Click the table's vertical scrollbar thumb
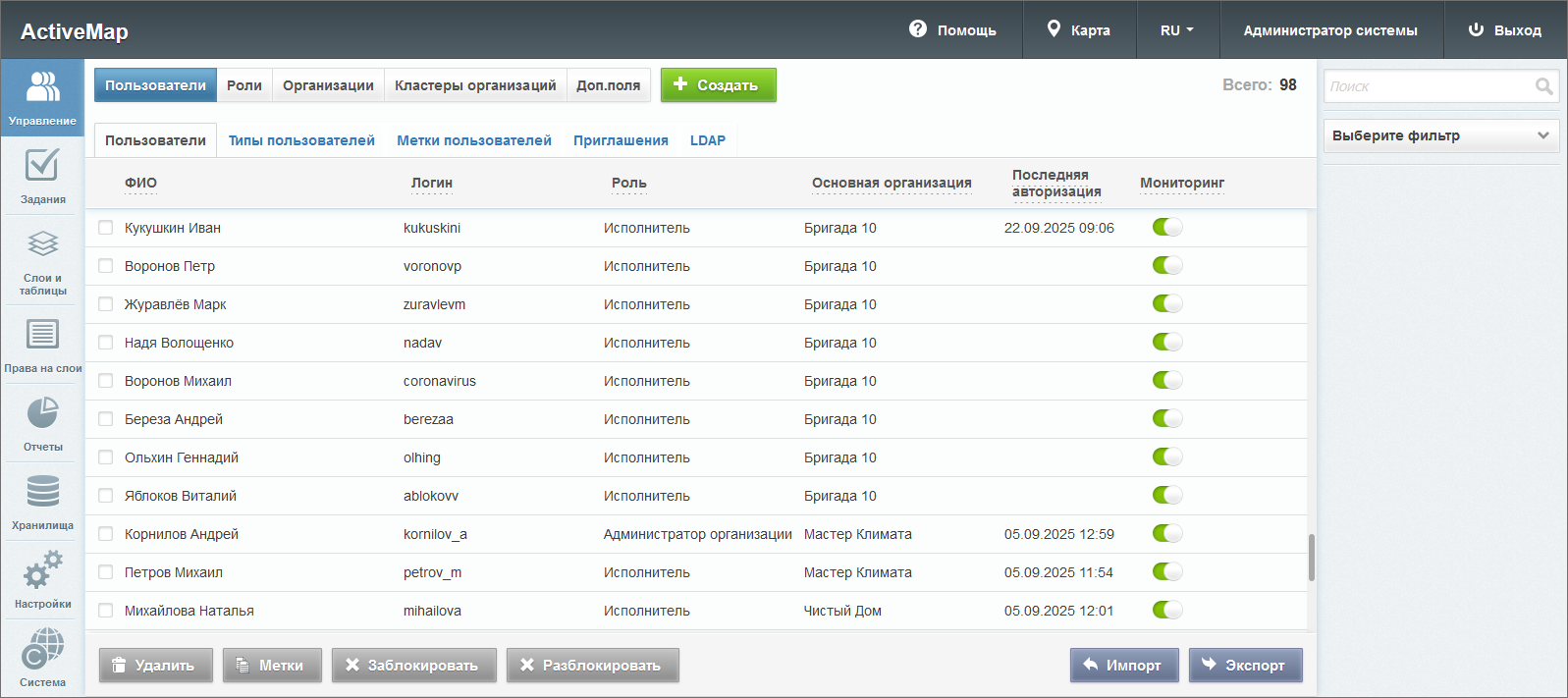 [x=1311, y=558]
